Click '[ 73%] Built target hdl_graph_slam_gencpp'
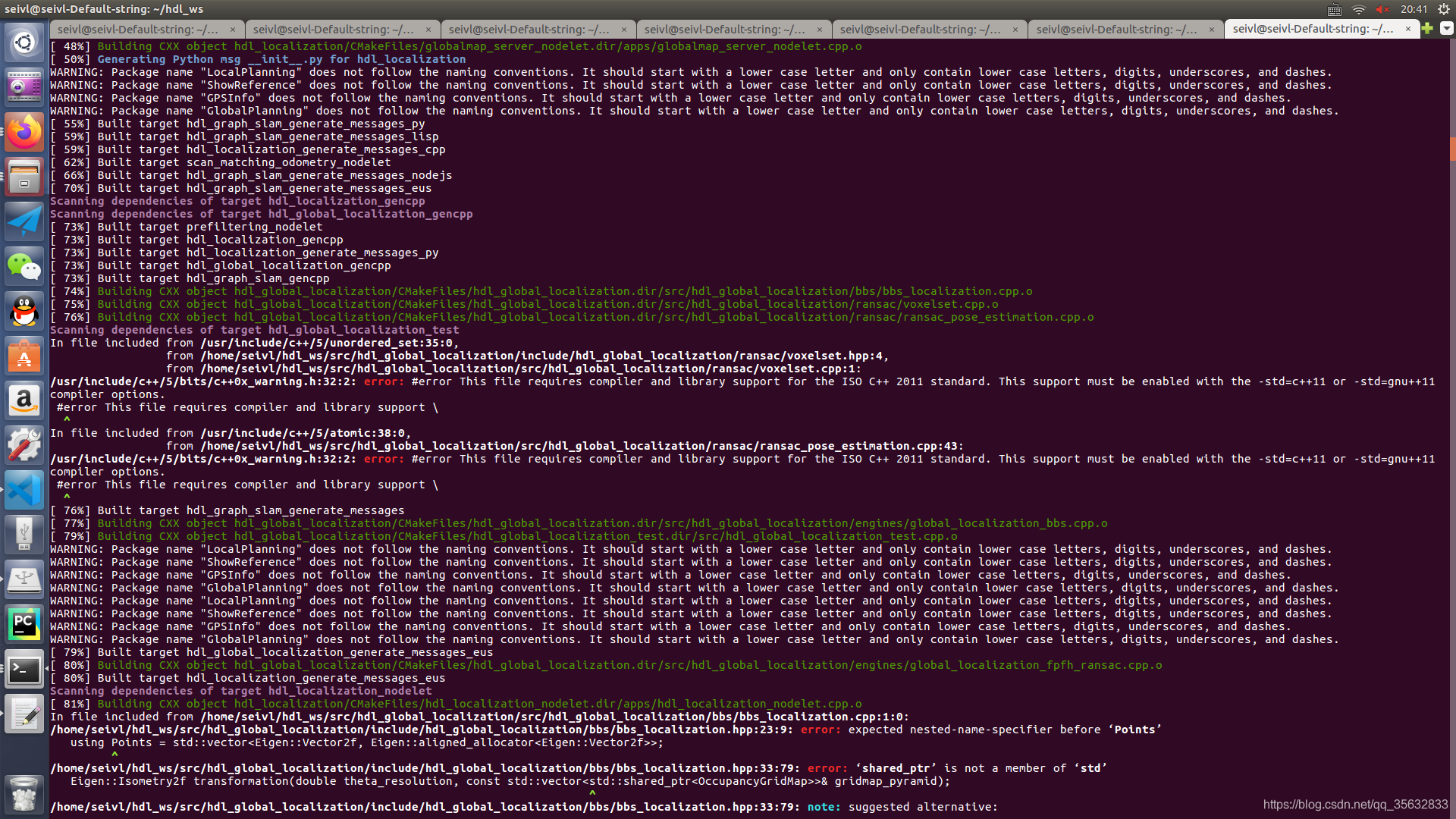Viewport: 1456px width, 819px height. [190, 278]
